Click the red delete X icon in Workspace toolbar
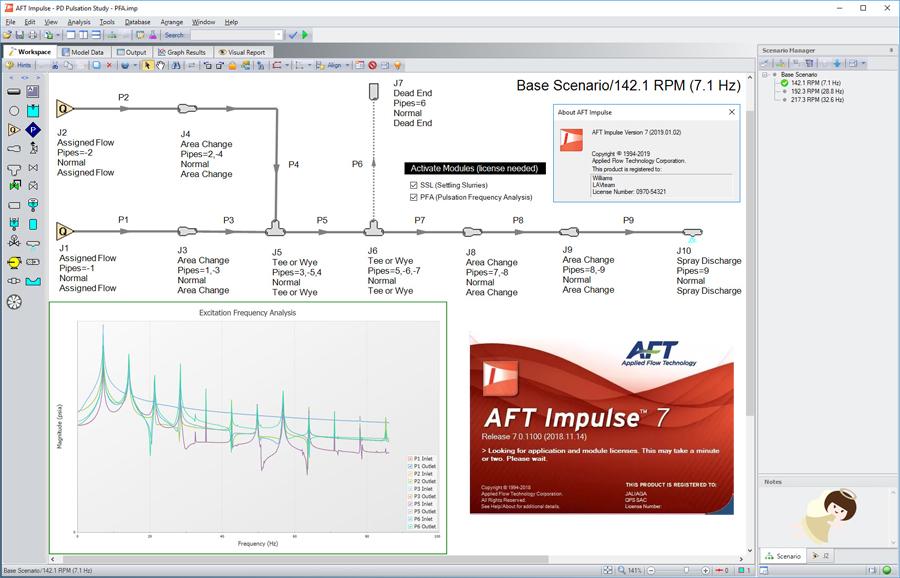This screenshot has width=900, height=578. pos(109,65)
